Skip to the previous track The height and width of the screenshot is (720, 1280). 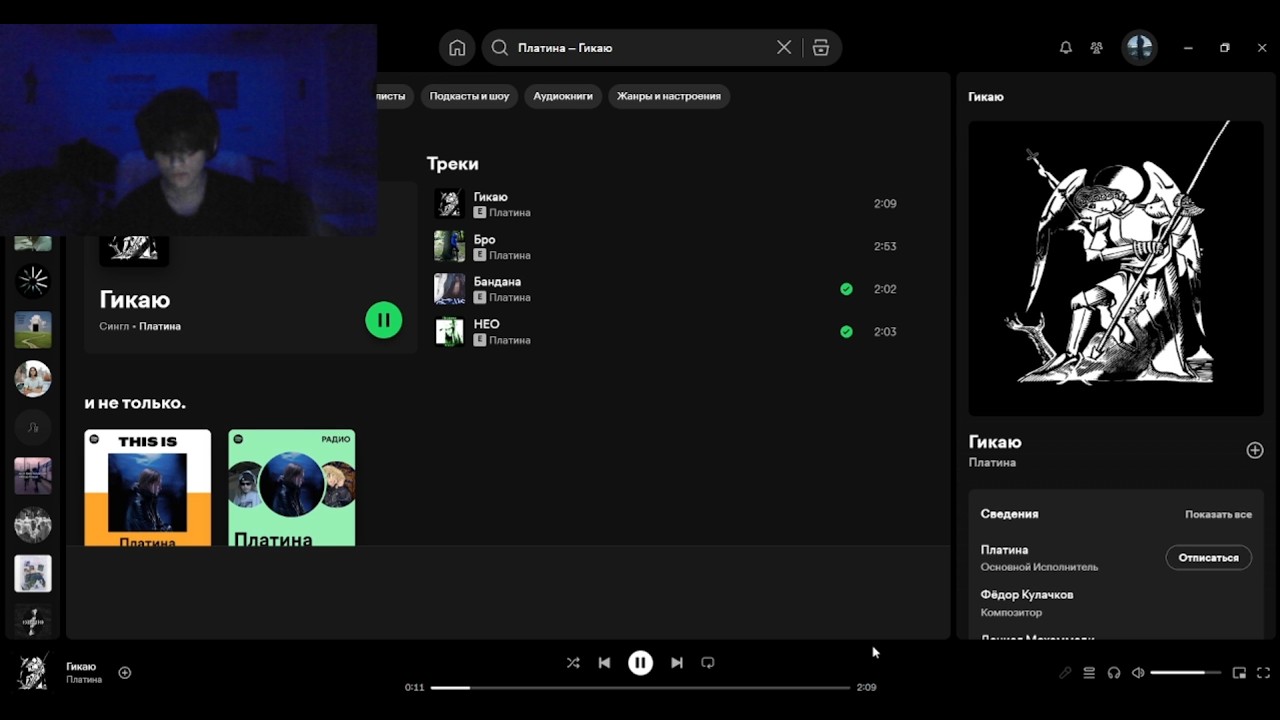[x=604, y=662]
